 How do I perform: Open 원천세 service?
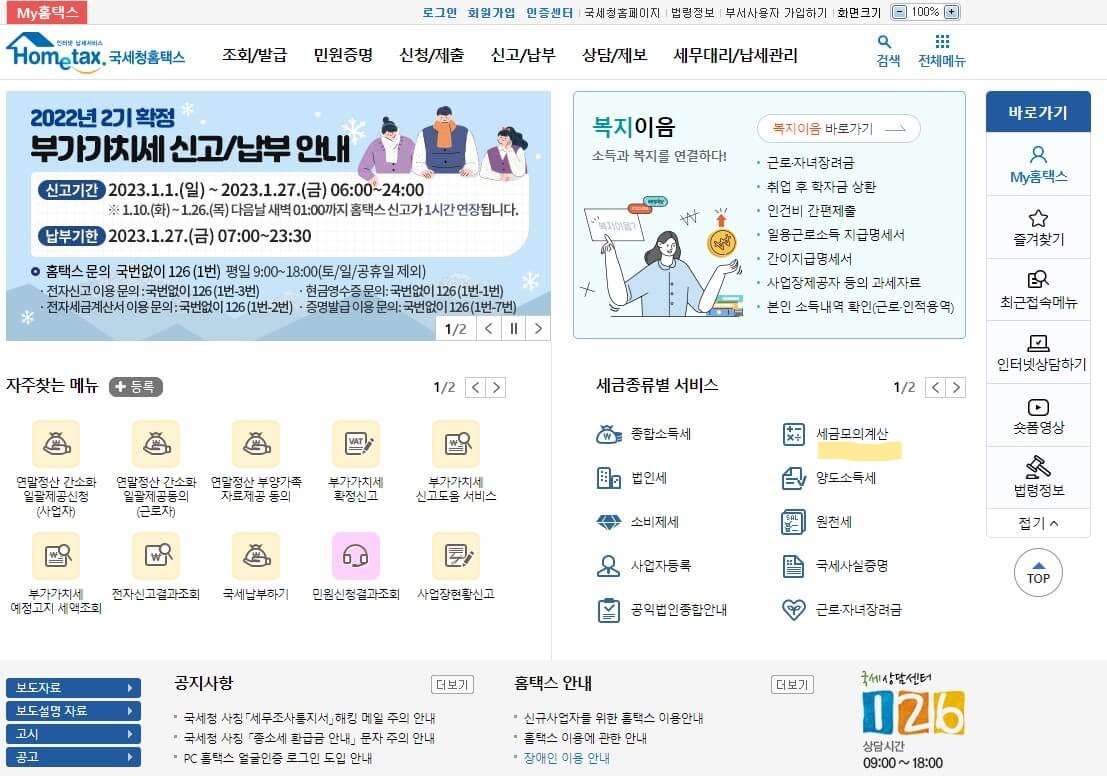(x=817, y=522)
